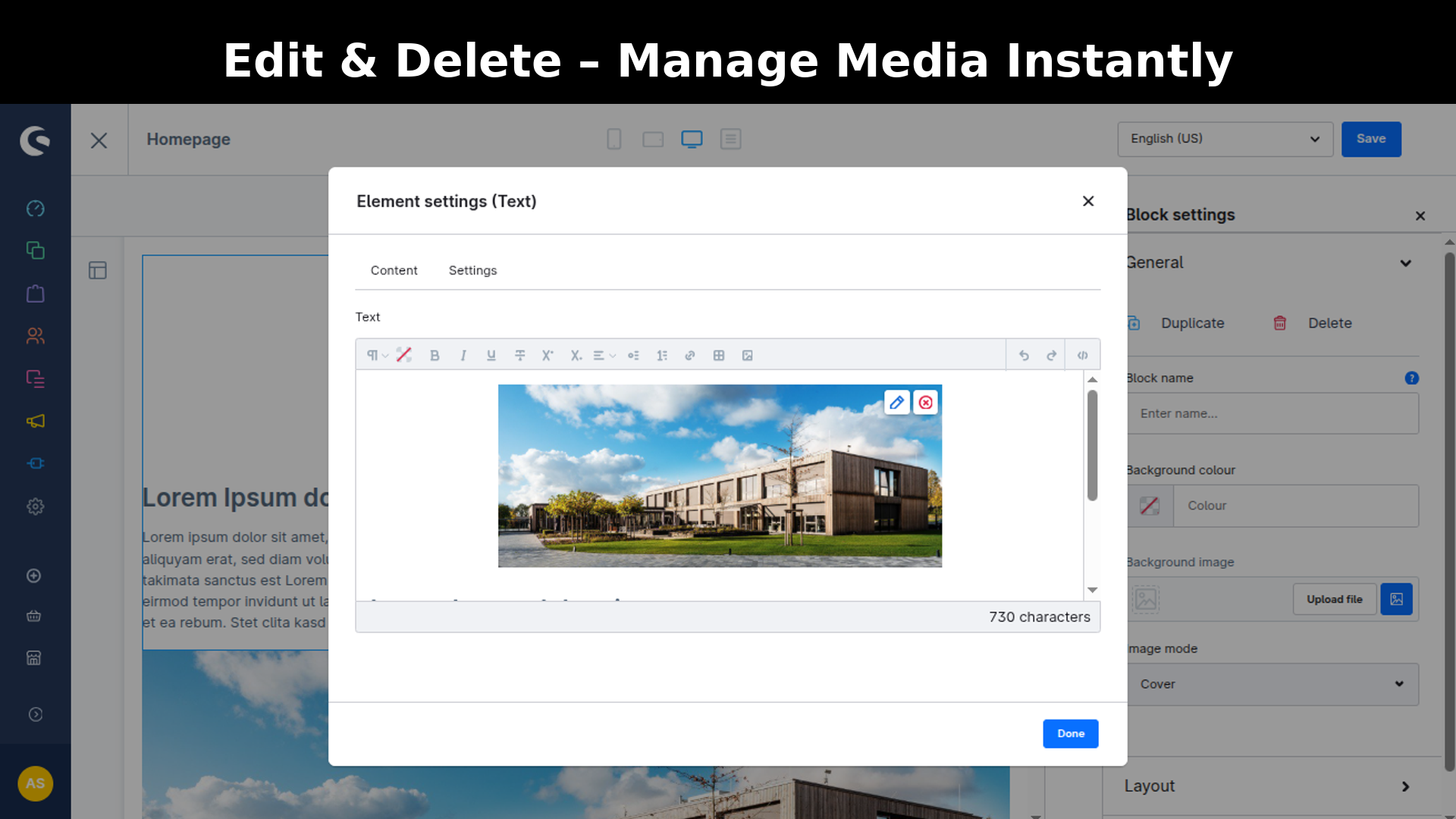Collapse the General section
This screenshot has height=819, width=1456.
[1406, 263]
